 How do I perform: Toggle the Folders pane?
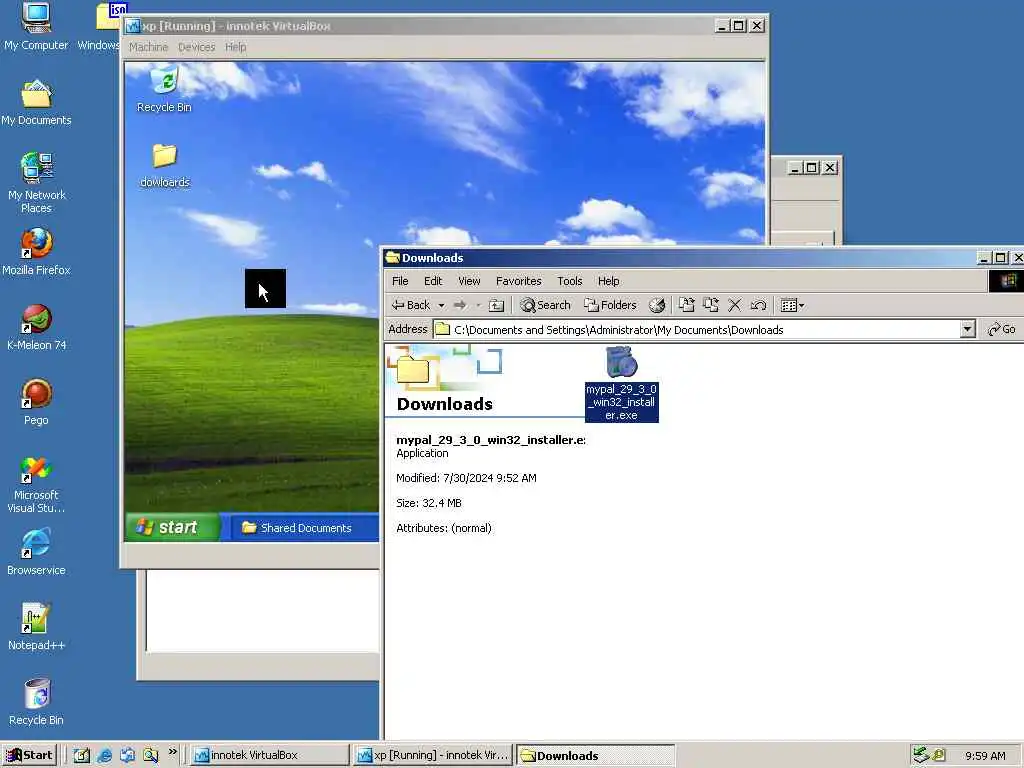[610, 305]
